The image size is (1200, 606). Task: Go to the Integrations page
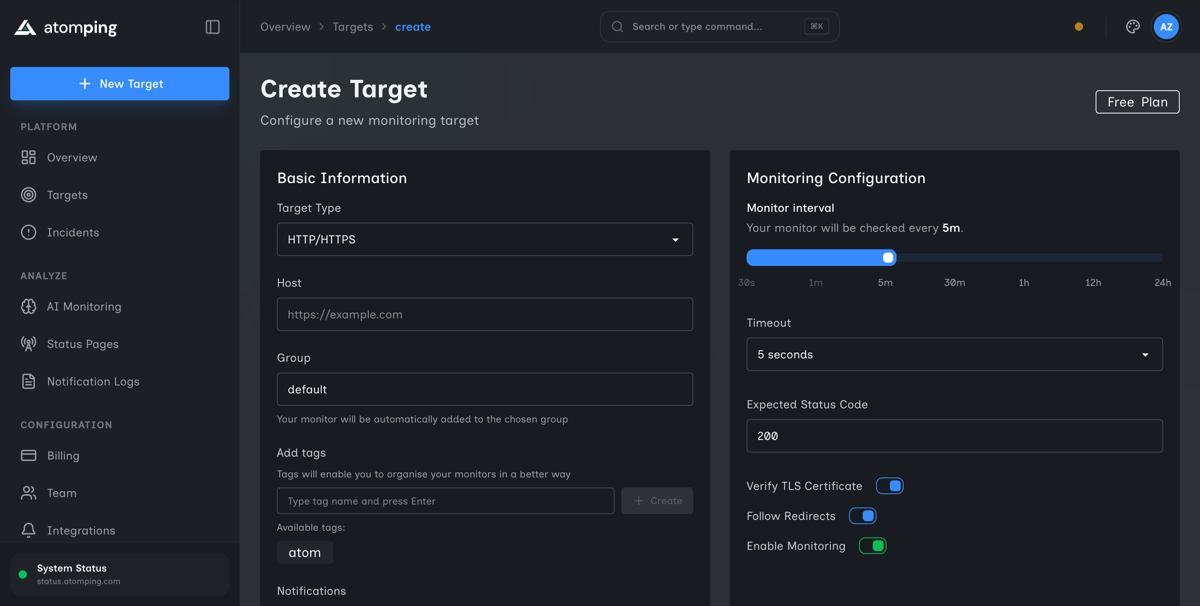(80, 530)
